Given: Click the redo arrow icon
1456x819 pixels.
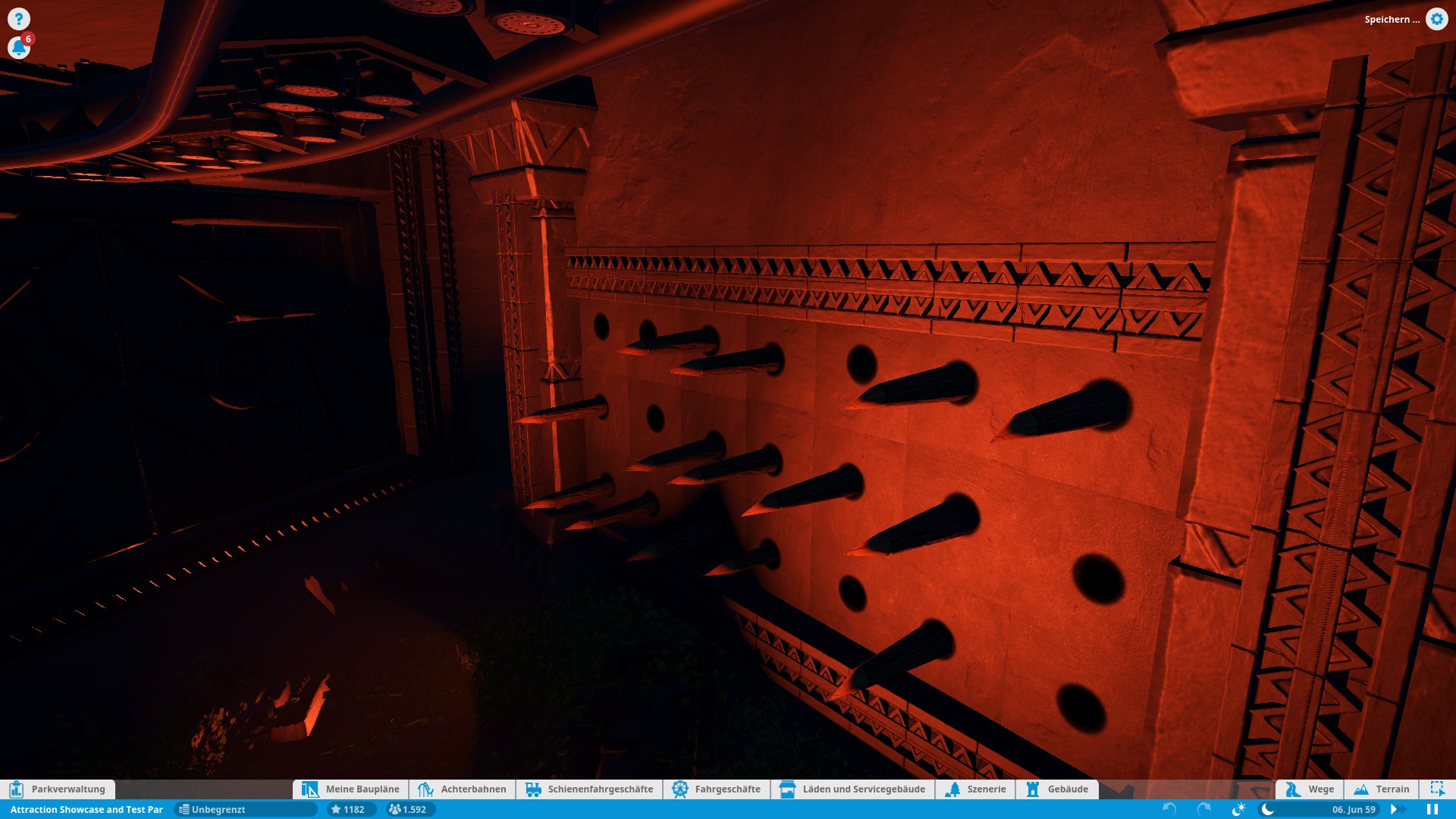Looking at the screenshot, I should [1203, 809].
